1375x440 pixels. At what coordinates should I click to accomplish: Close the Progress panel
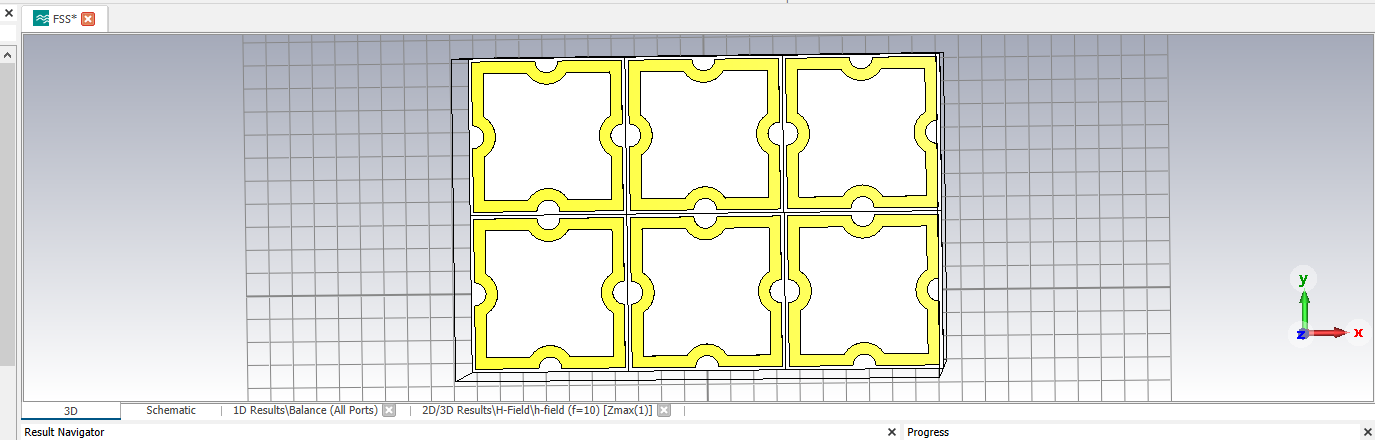coord(1367,432)
